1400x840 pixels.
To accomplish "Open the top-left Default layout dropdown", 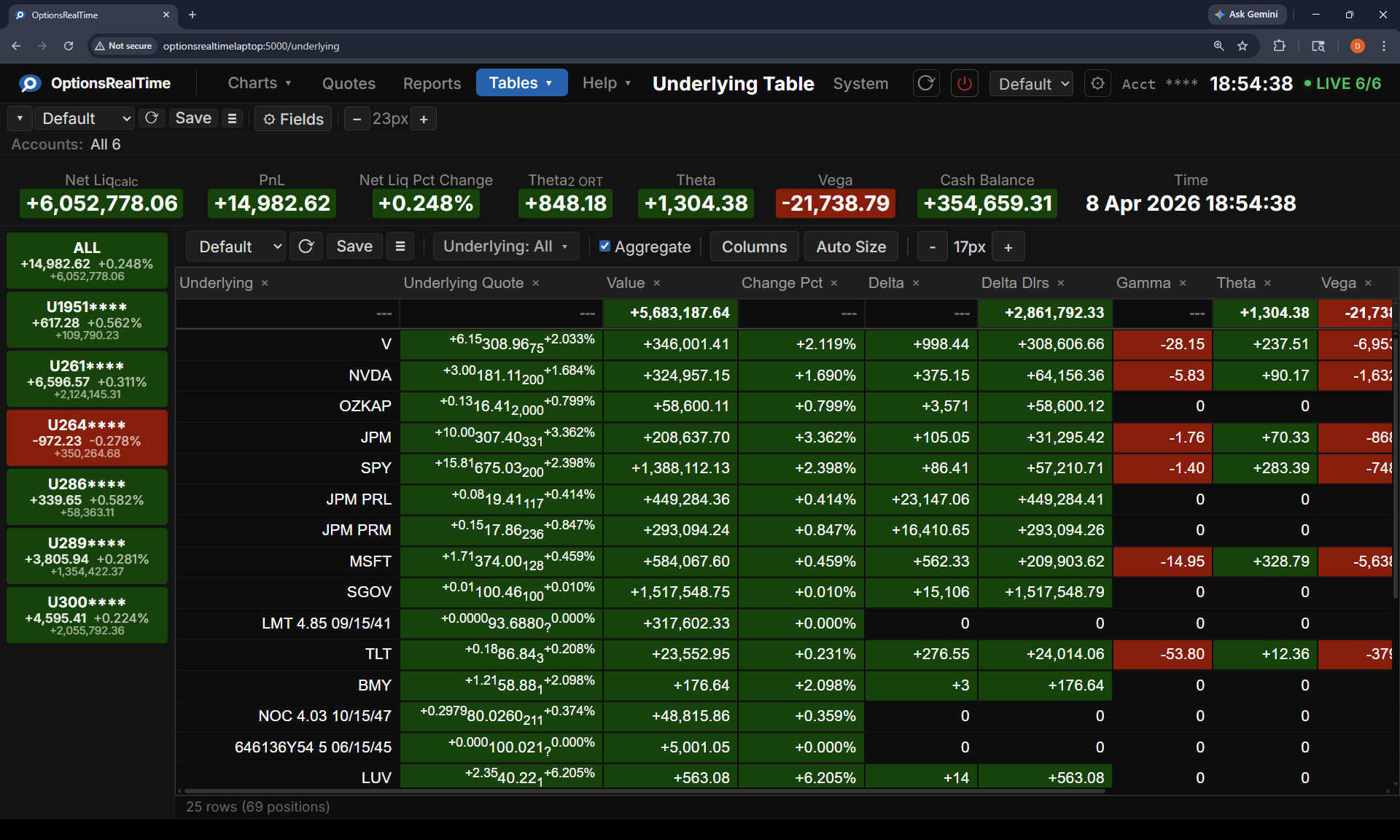I will point(85,118).
